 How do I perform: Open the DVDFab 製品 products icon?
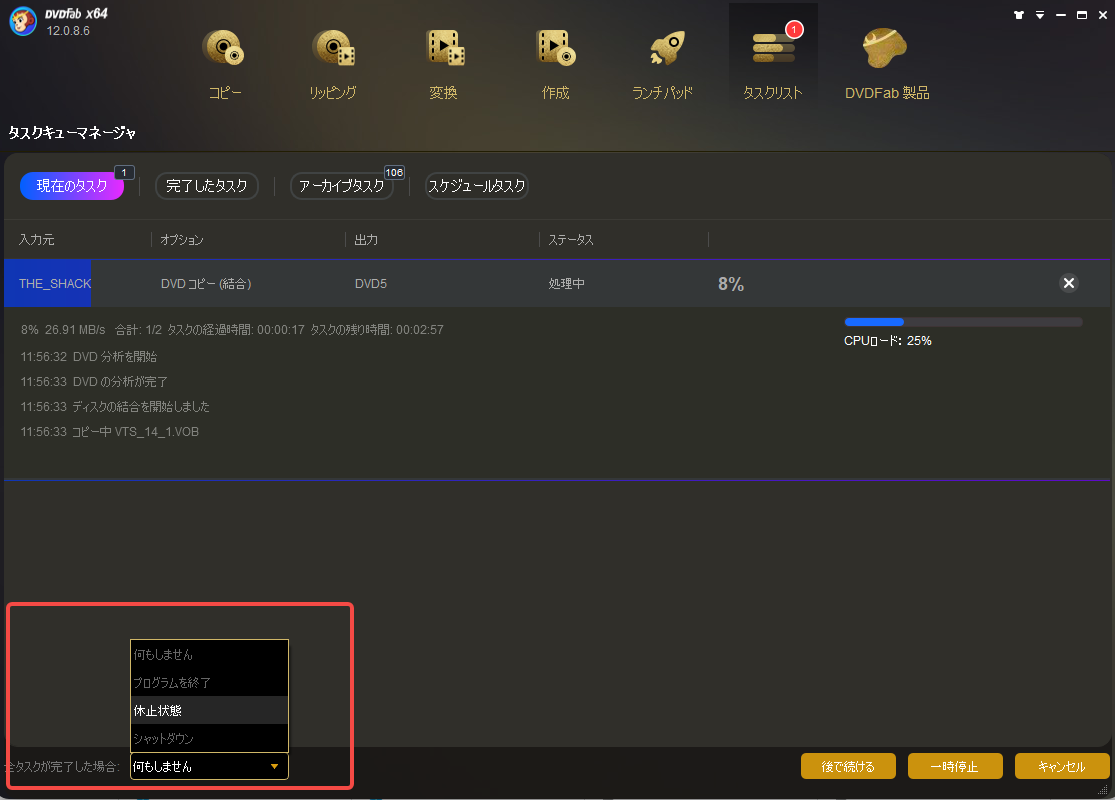tap(885, 48)
